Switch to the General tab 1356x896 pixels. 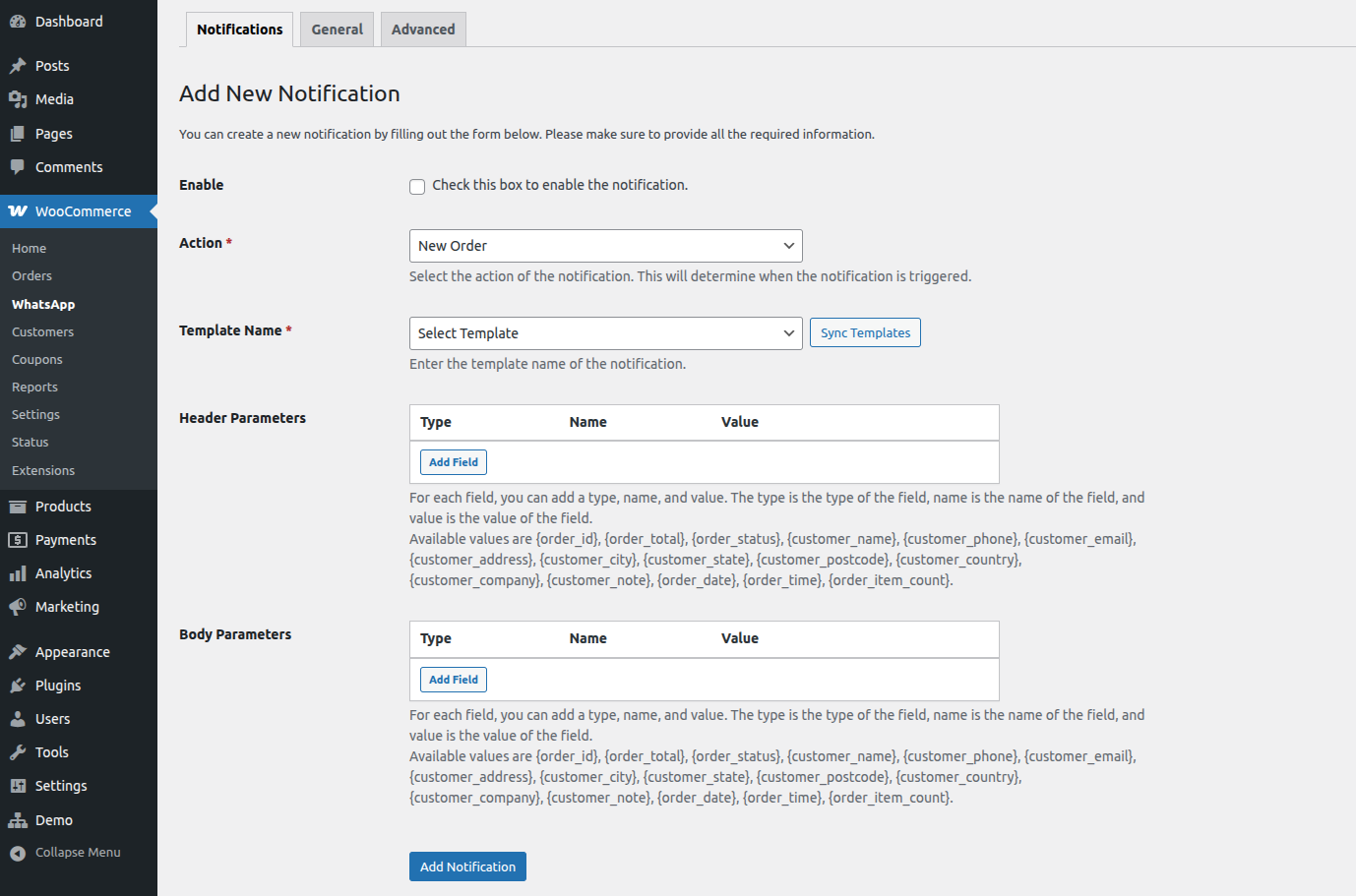pyautogui.click(x=337, y=30)
